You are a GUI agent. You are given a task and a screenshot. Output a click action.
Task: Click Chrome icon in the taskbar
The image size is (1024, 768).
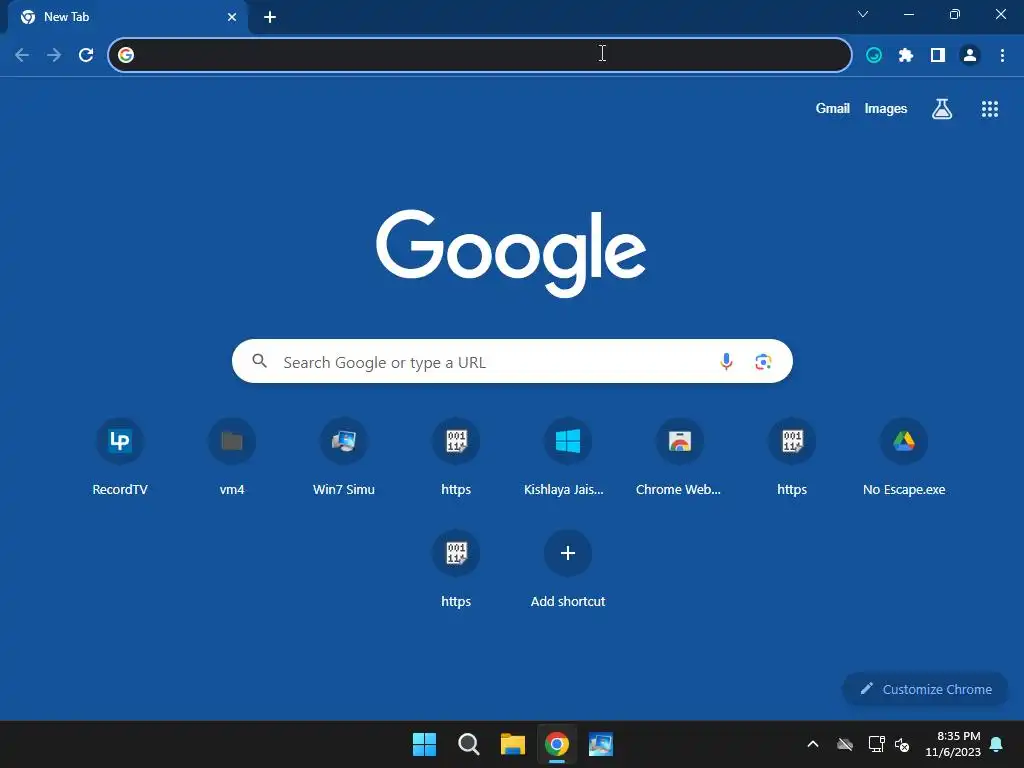[x=556, y=744]
